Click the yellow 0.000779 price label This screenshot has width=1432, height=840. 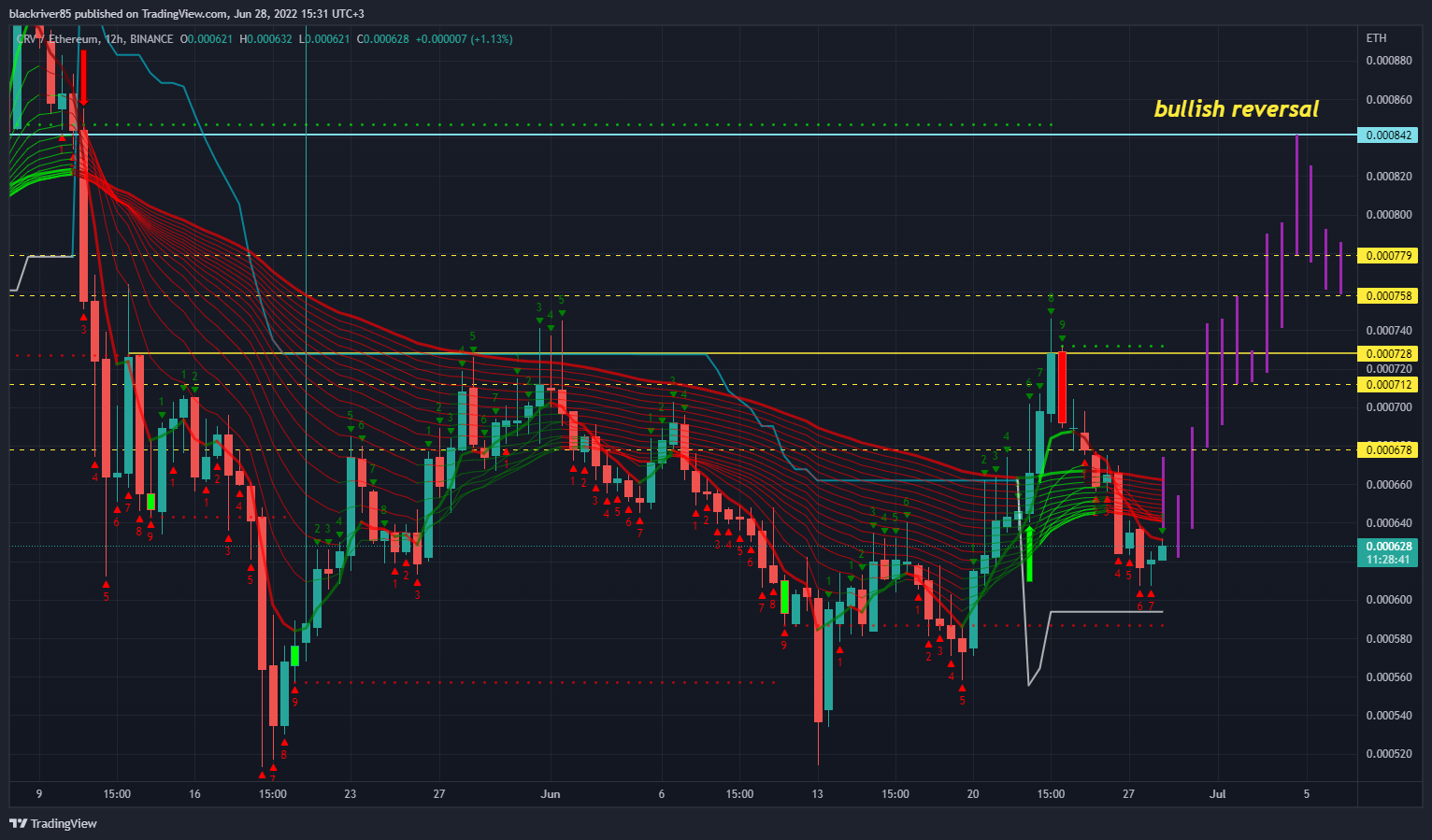tap(1388, 256)
